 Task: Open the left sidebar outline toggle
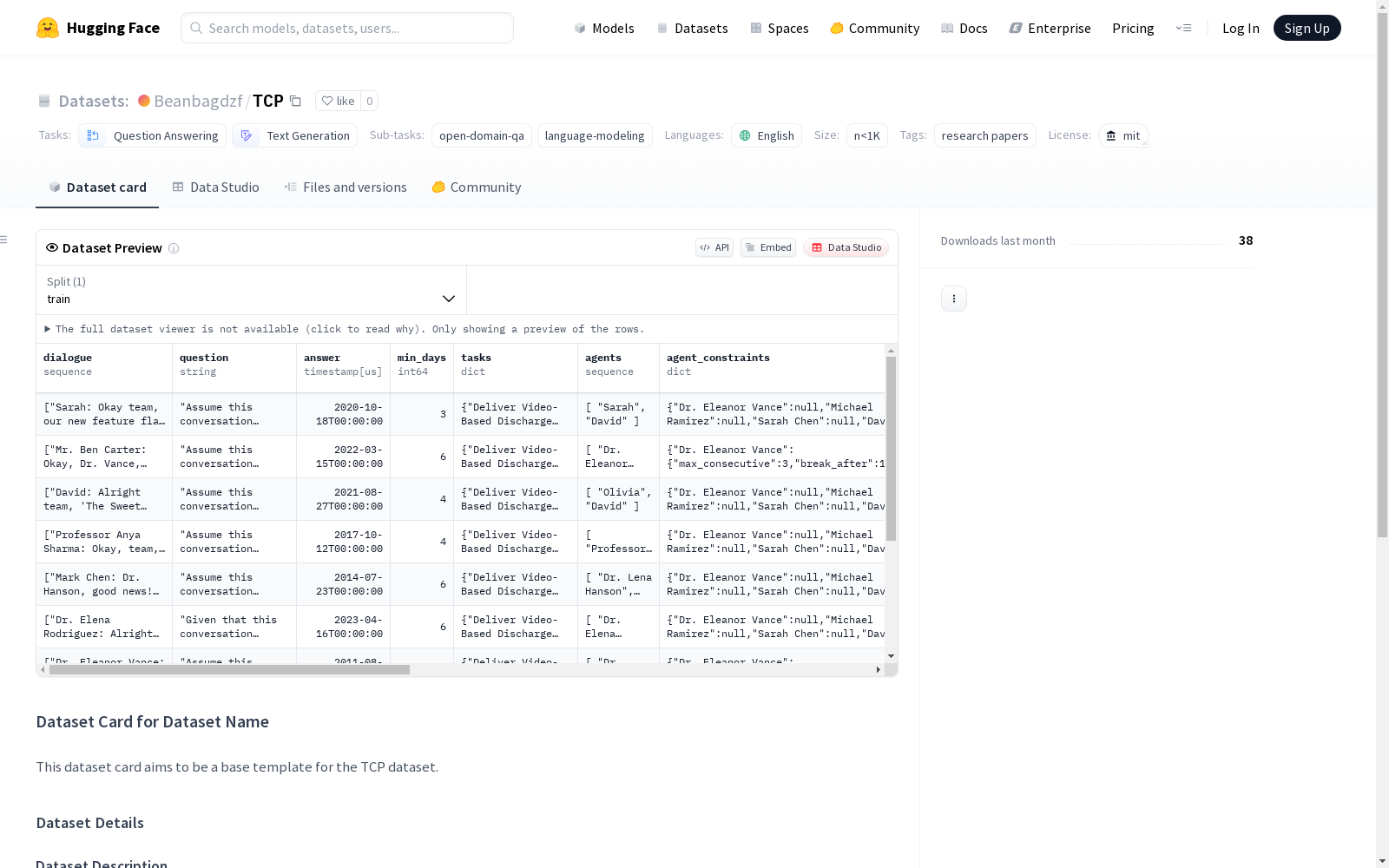(x=3, y=240)
